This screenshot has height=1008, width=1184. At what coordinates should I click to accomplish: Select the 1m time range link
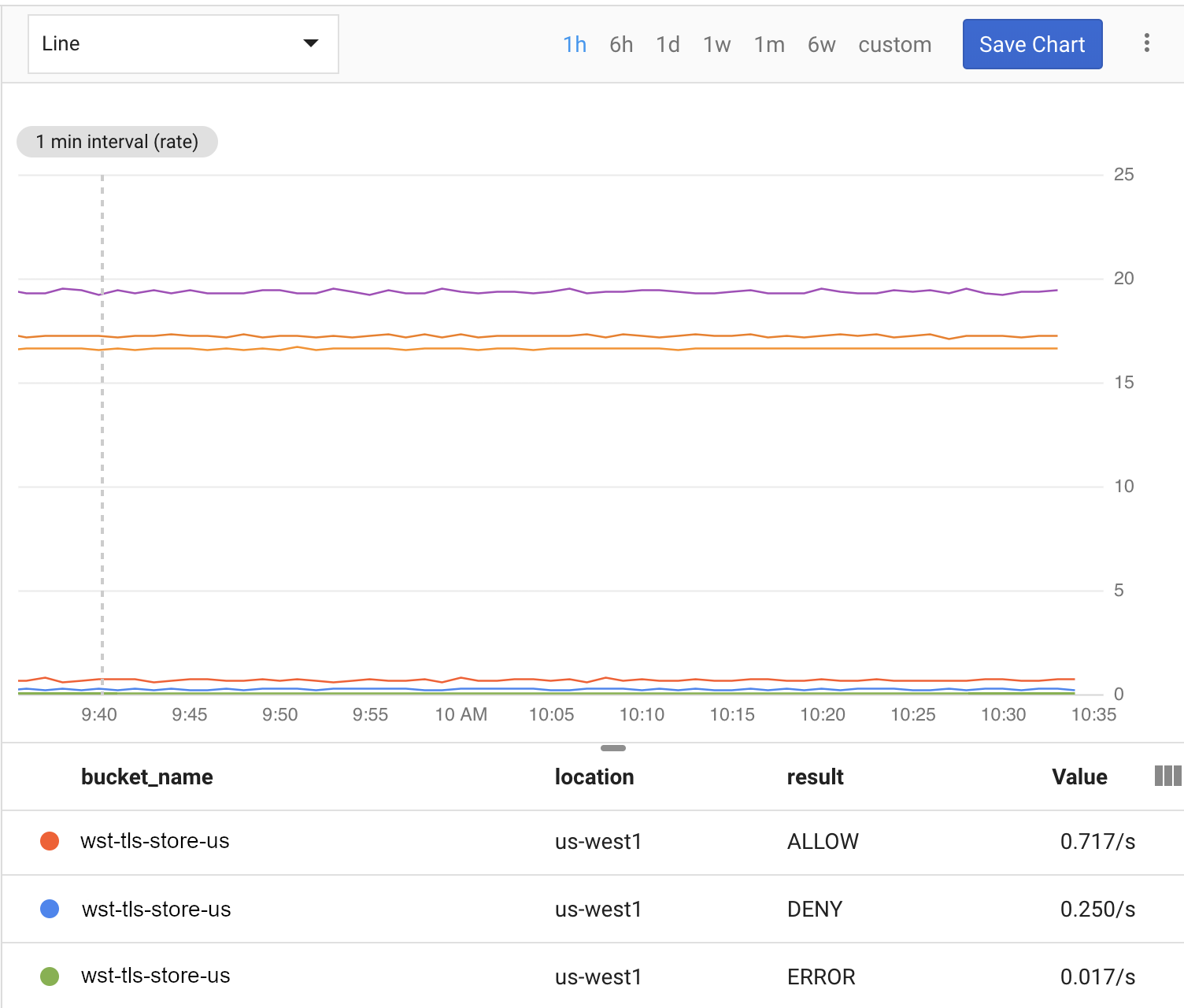(x=769, y=44)
